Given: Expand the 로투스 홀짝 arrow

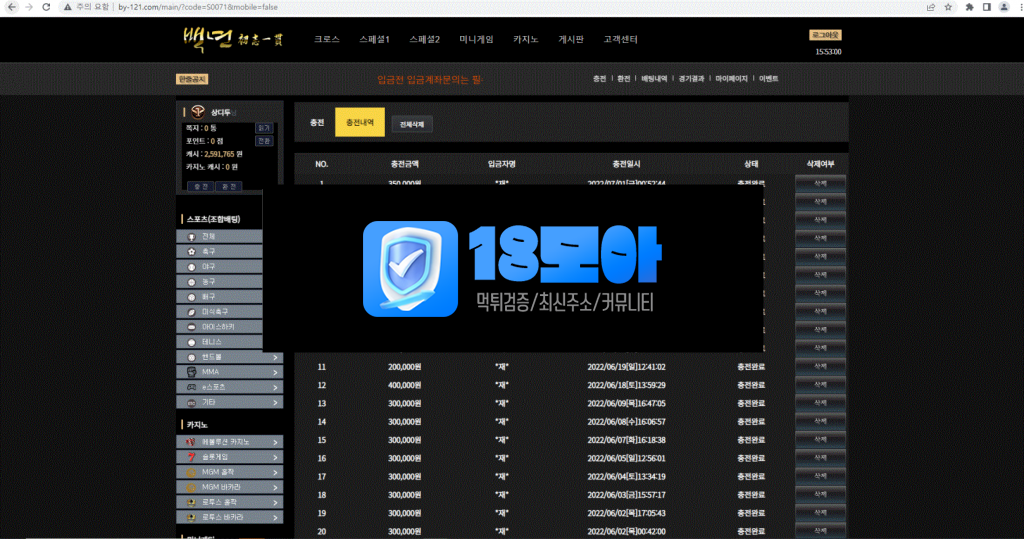Looking at the screenshot, I should [x=275, y=502].
